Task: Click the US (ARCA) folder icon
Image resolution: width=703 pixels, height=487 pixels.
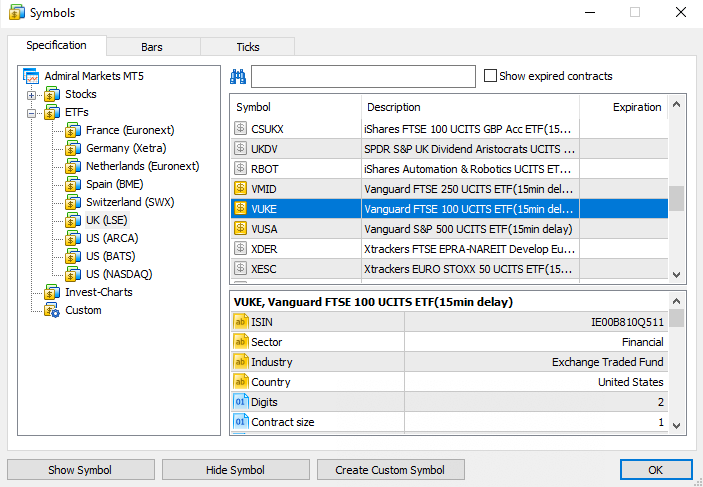Action: tap(73, 238)
